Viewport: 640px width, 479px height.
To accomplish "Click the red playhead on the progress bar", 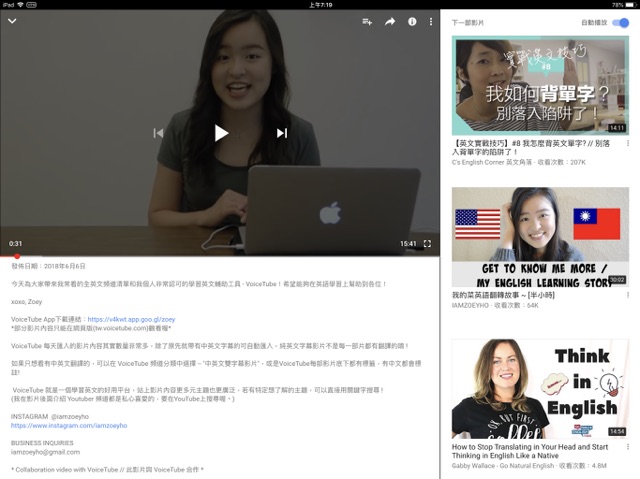I will [17, 256].
